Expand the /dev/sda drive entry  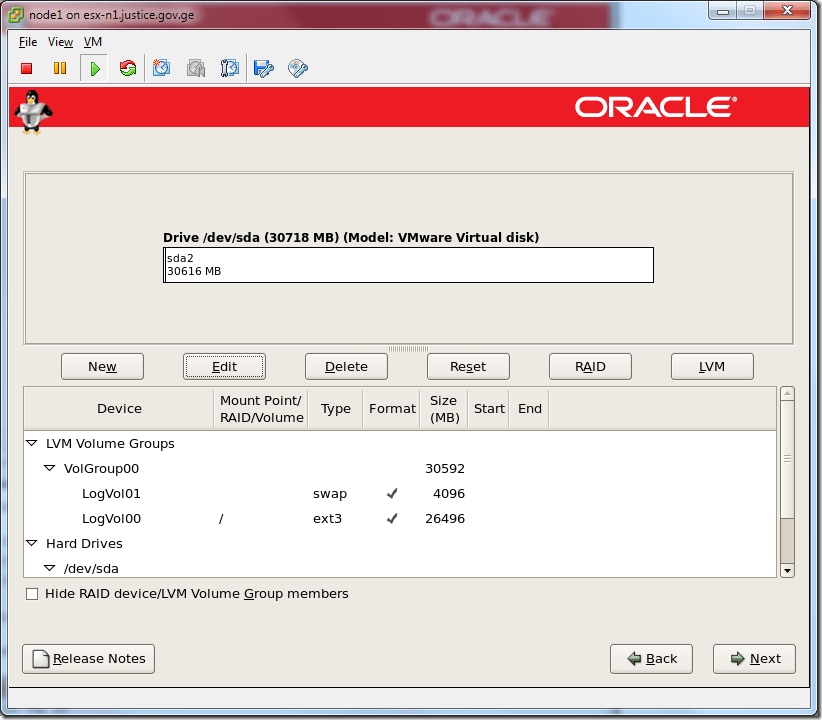48,568
